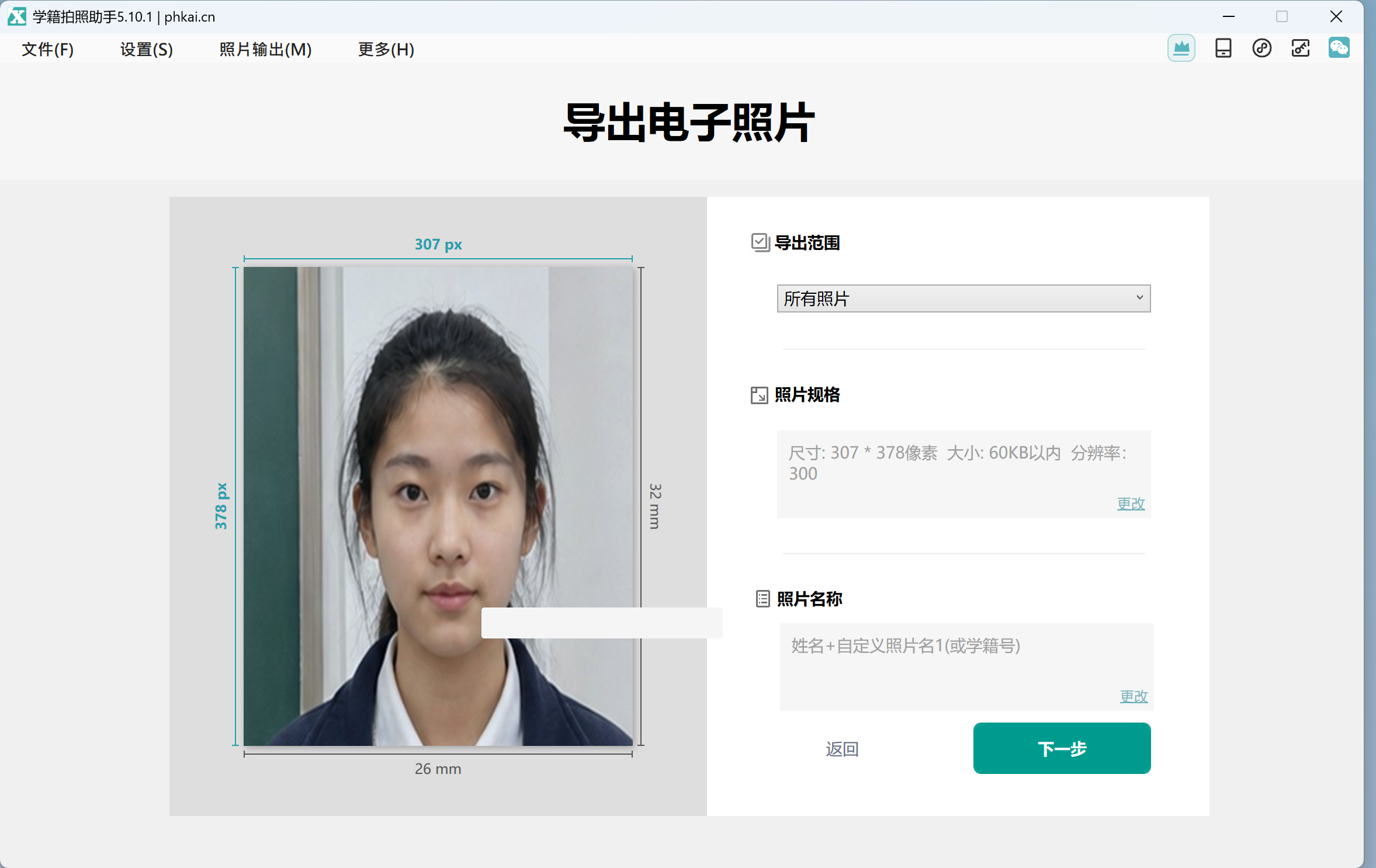Click the crown VIP icon in toolbar

[1181, 48]
